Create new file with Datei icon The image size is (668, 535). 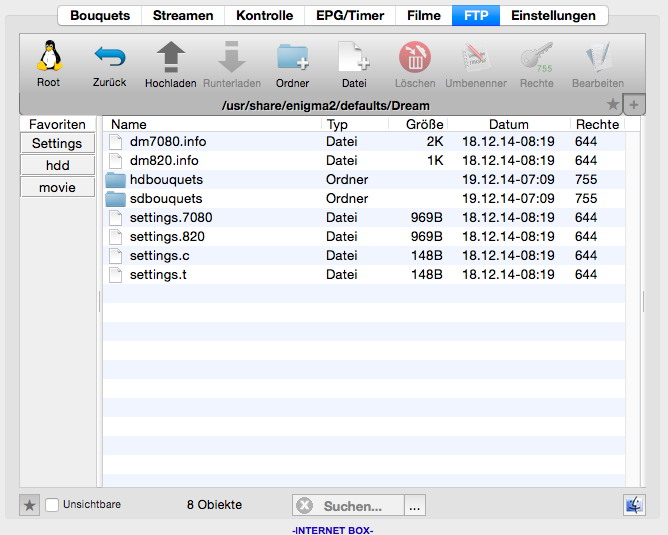(353, 57)
